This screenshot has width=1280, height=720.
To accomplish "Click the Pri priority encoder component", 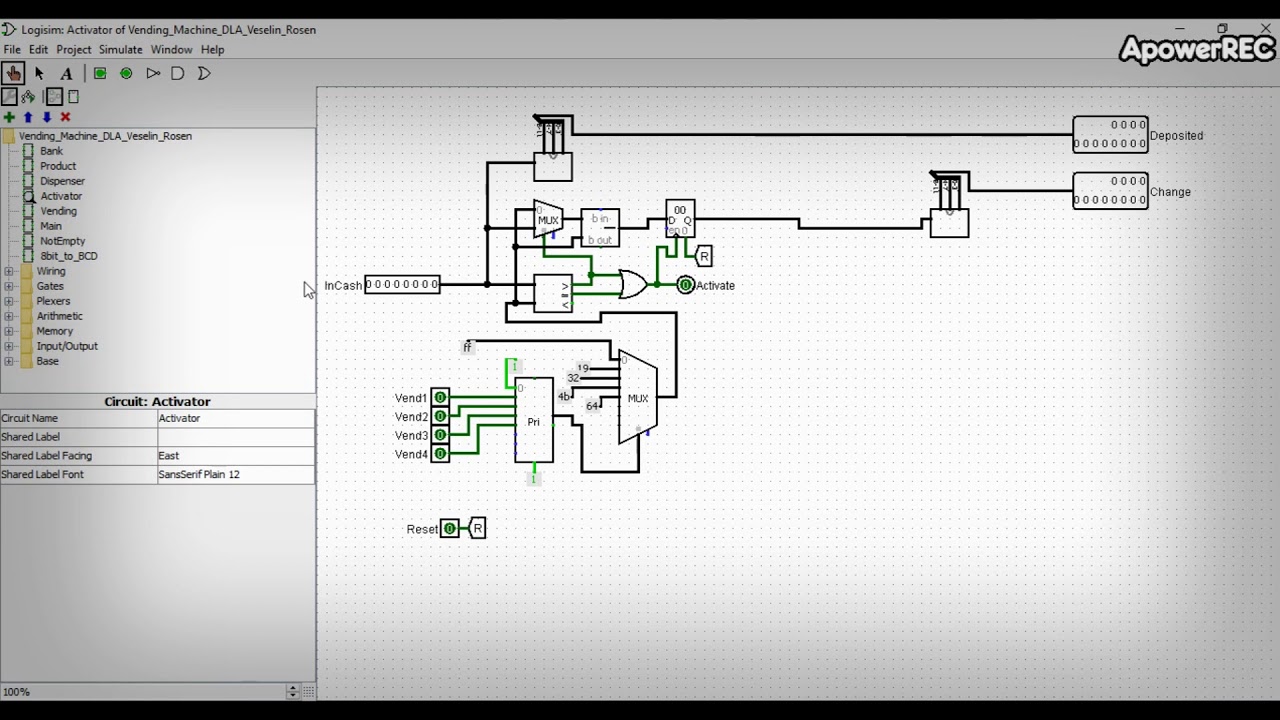I will pyautogui.click(x=534, y=420).
